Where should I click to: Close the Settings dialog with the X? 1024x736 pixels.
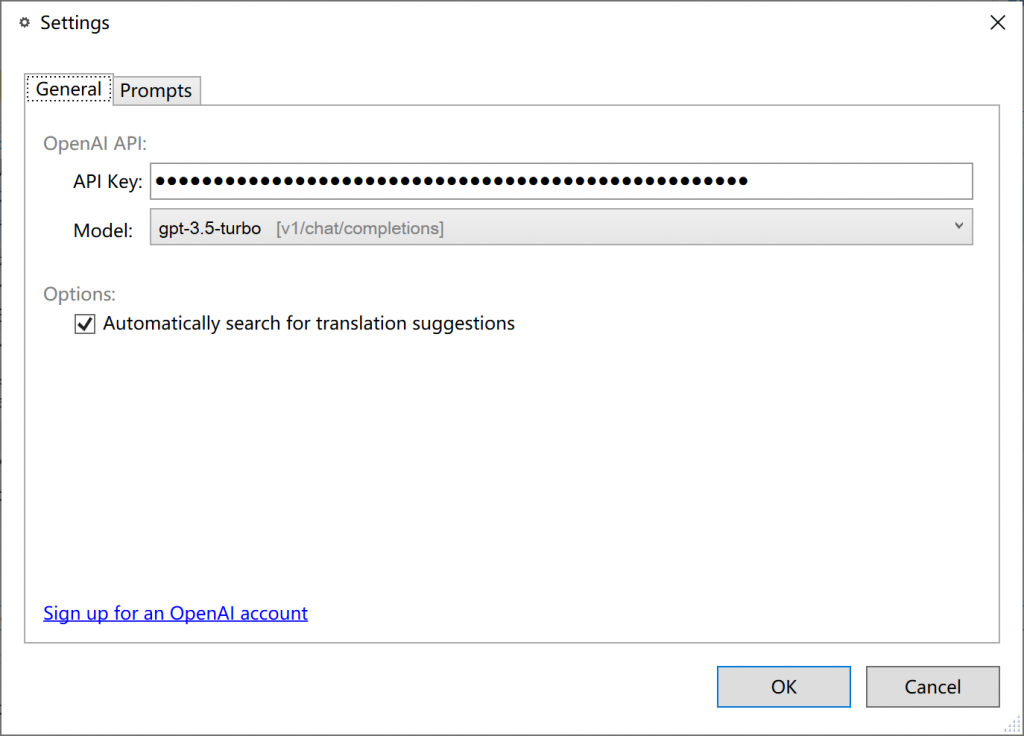click(997, 23)
